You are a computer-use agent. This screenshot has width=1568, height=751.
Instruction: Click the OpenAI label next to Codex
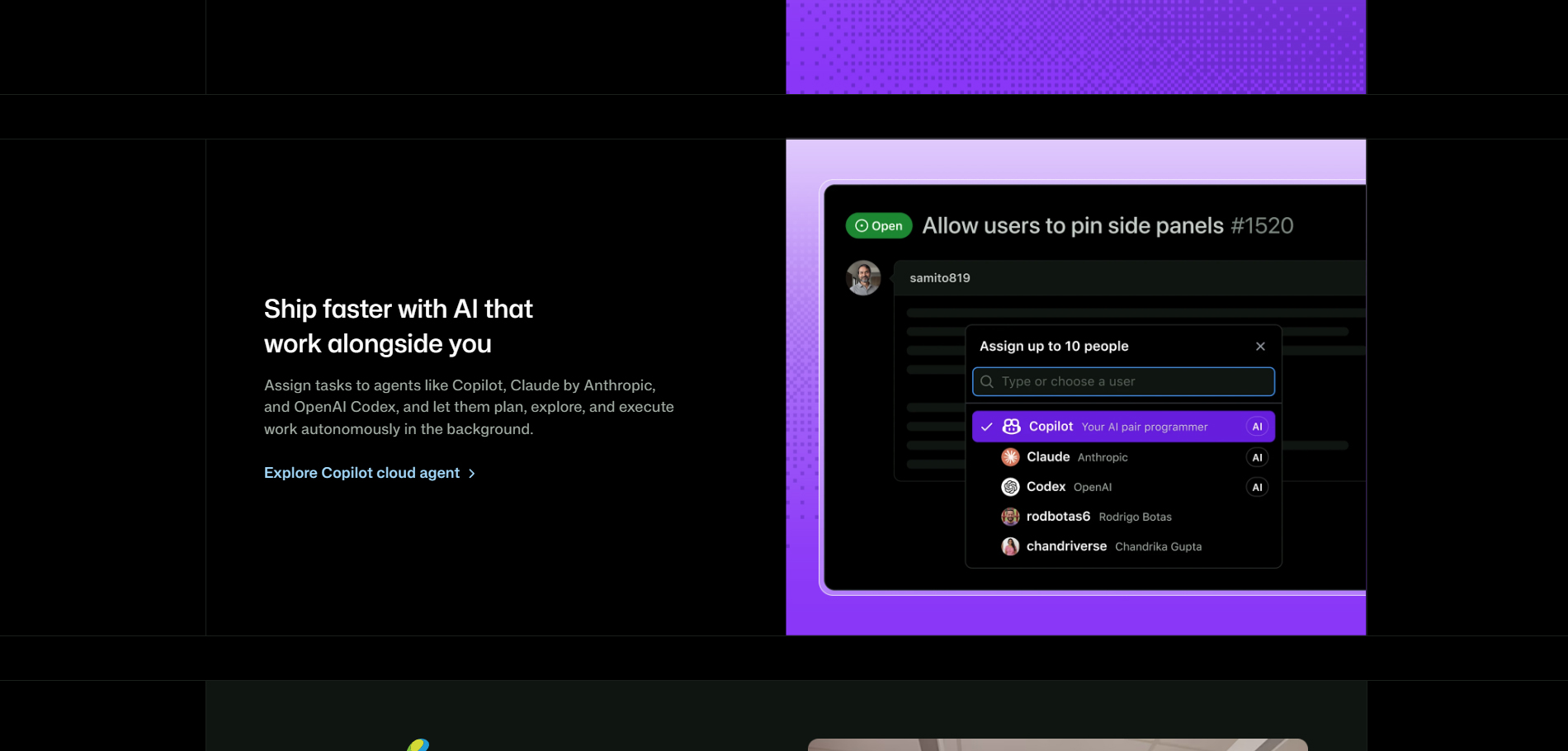coord(1093,487)
